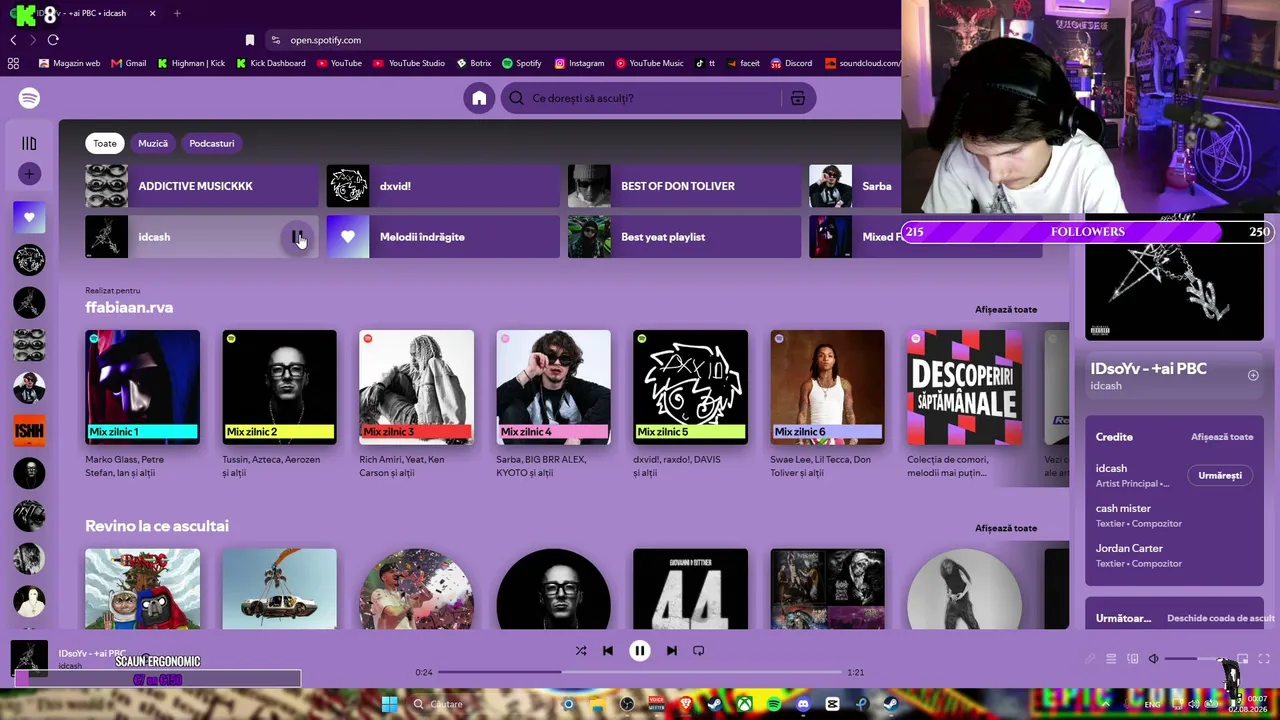
Task: Show all credits via Afișează toate
Action: [x=1222, y=437]
